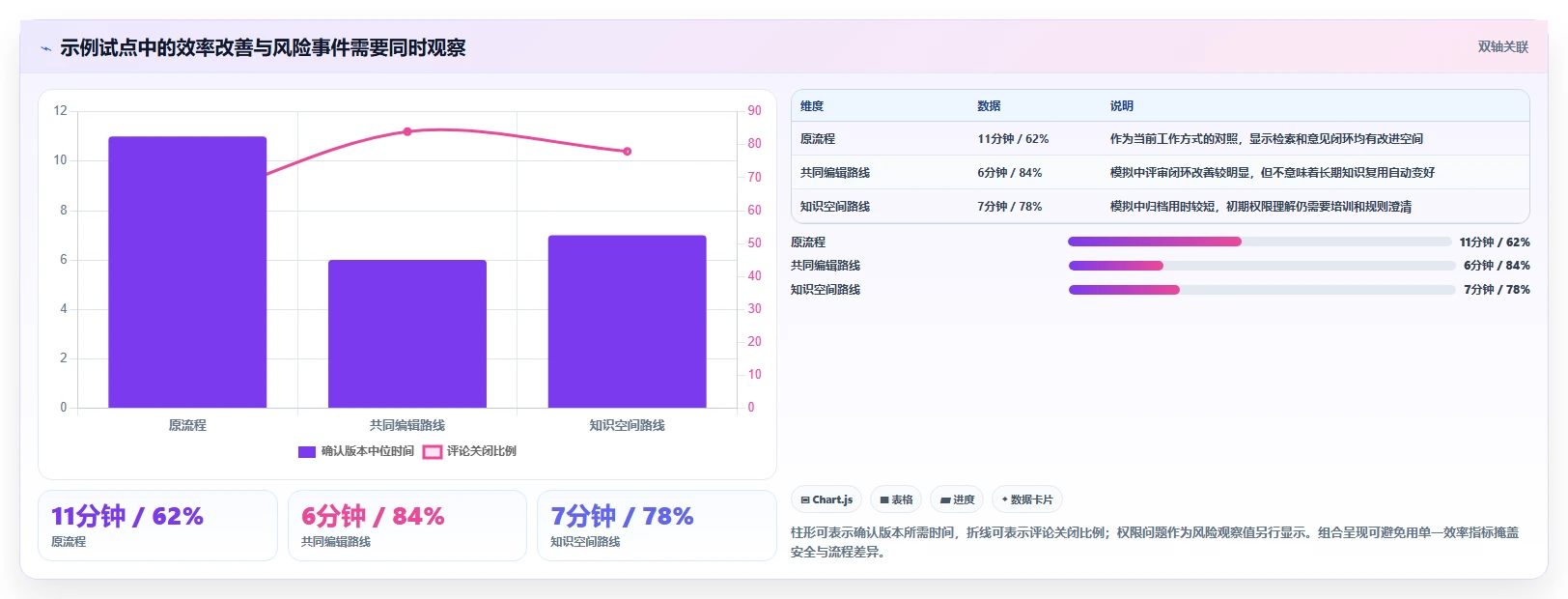Screen dimensions: 1568x599
Task: Open the 7分钟 / 78% KPI card
Action: pyautogui.click(x=657, y=526)
